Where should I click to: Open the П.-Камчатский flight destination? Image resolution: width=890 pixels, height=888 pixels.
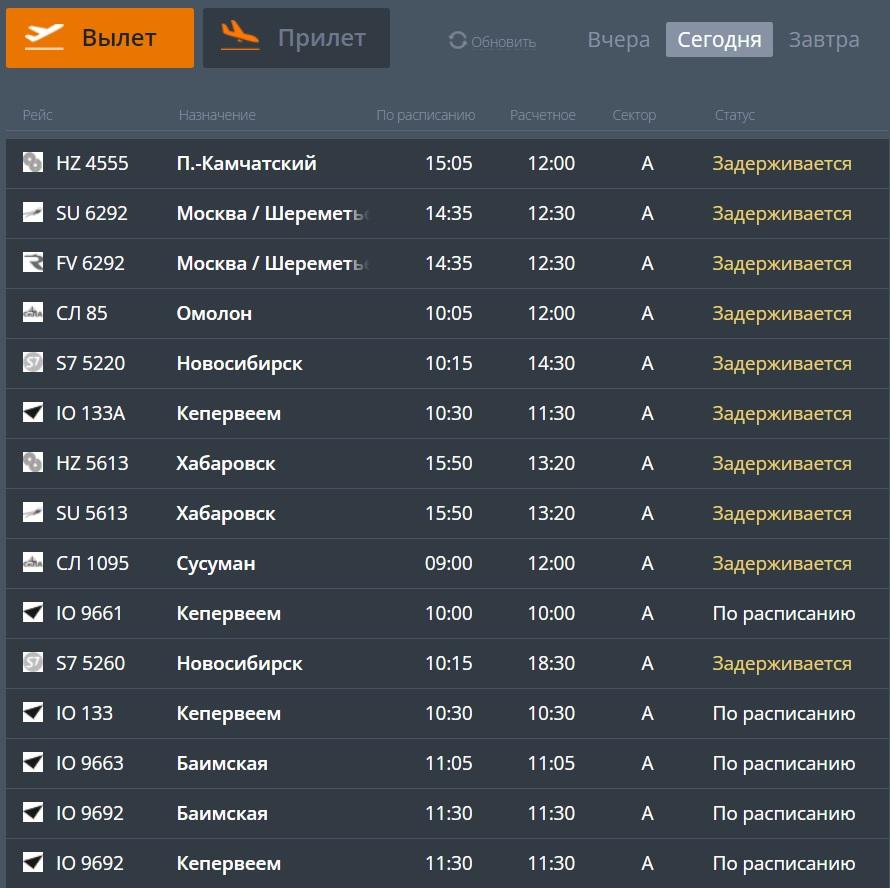click(246, 163)
